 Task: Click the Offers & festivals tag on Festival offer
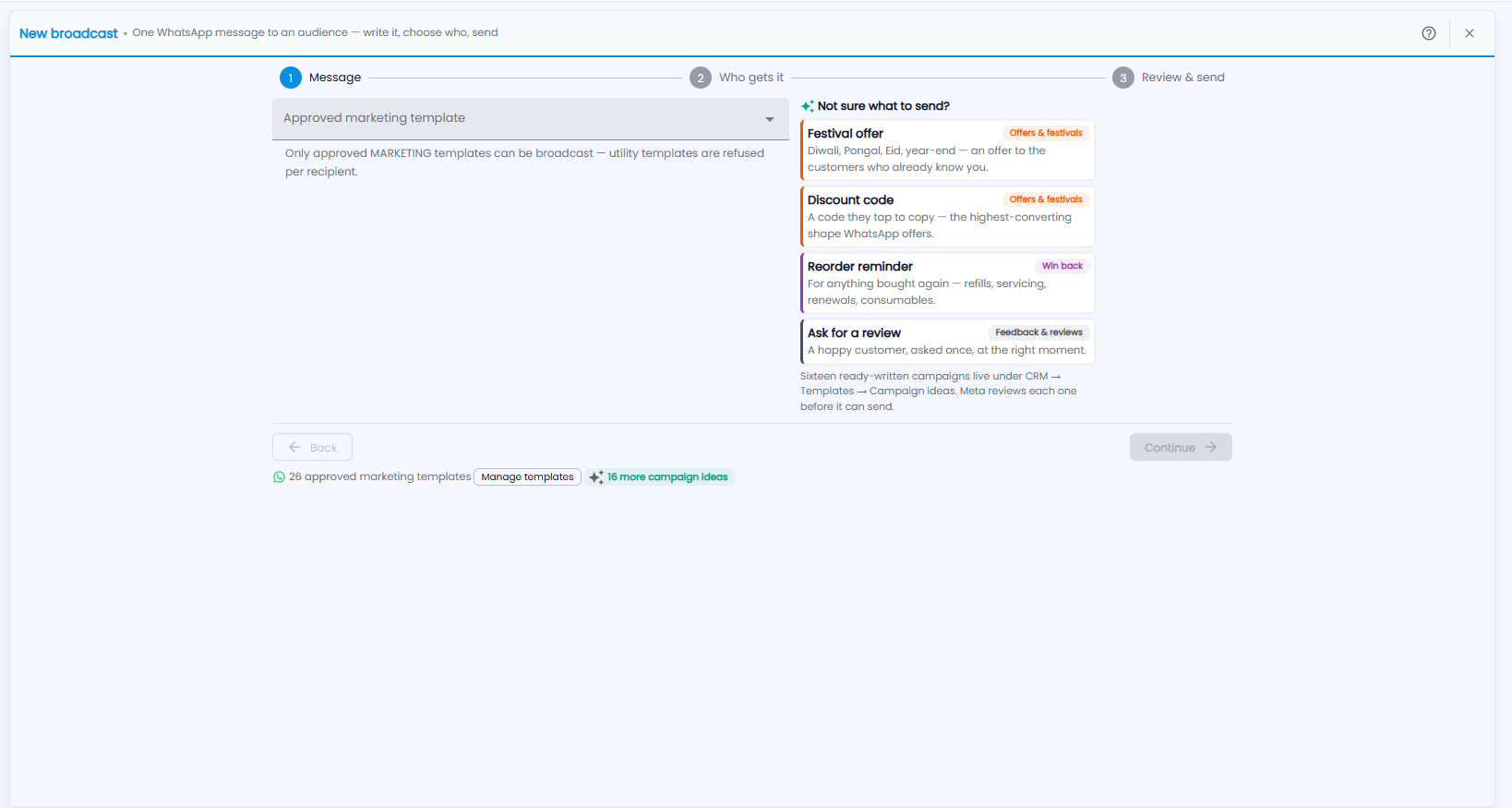click(1046, 133)
